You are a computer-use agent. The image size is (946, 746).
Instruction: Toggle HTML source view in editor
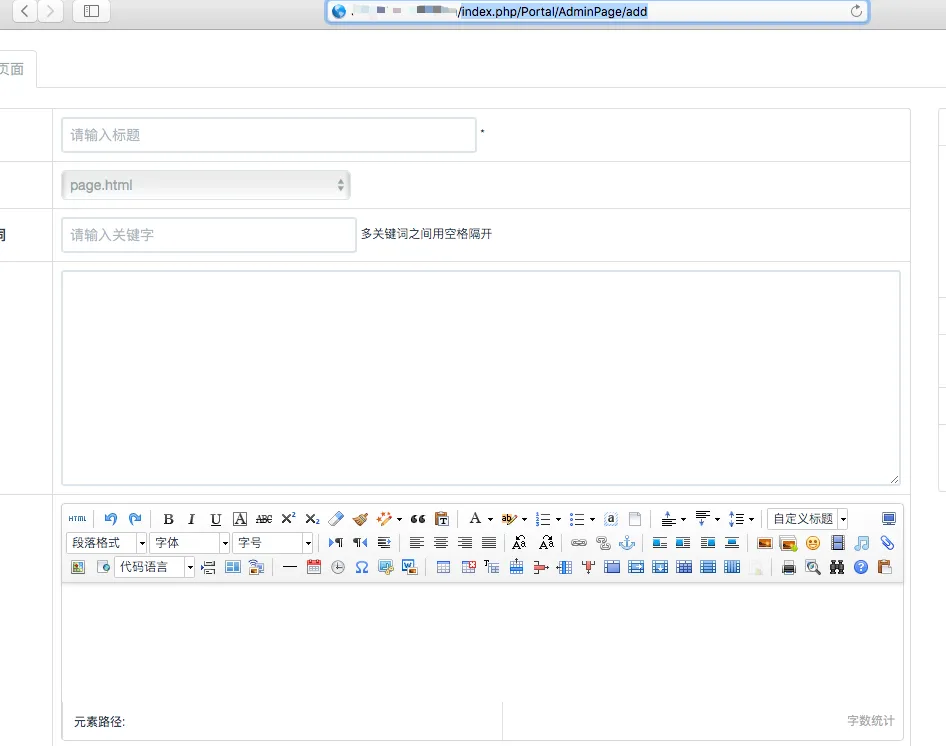click(x=77, y=519)
